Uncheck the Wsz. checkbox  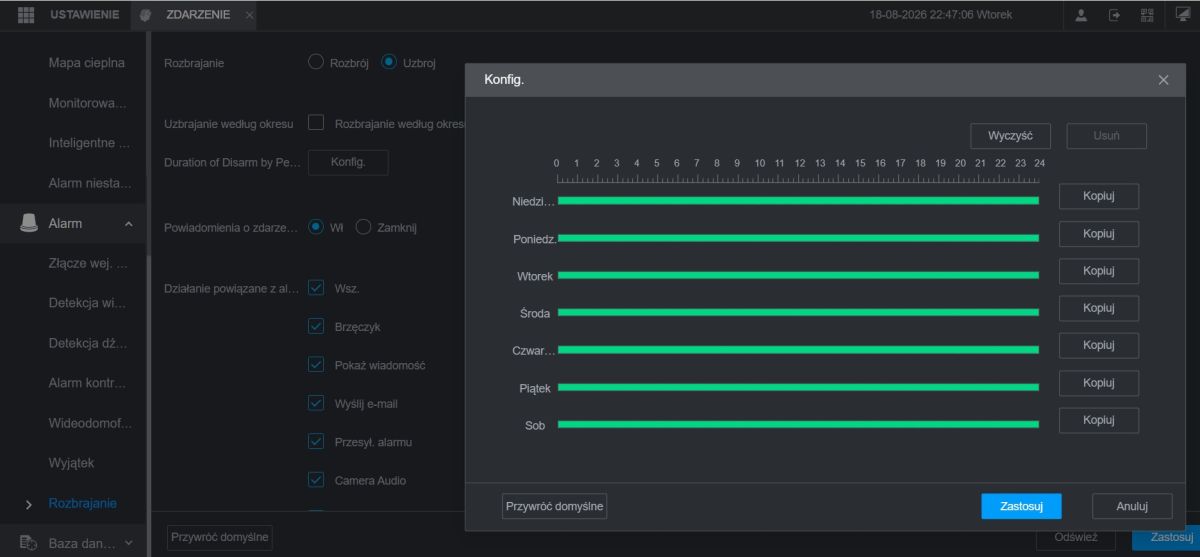click(x=317, y=288)
